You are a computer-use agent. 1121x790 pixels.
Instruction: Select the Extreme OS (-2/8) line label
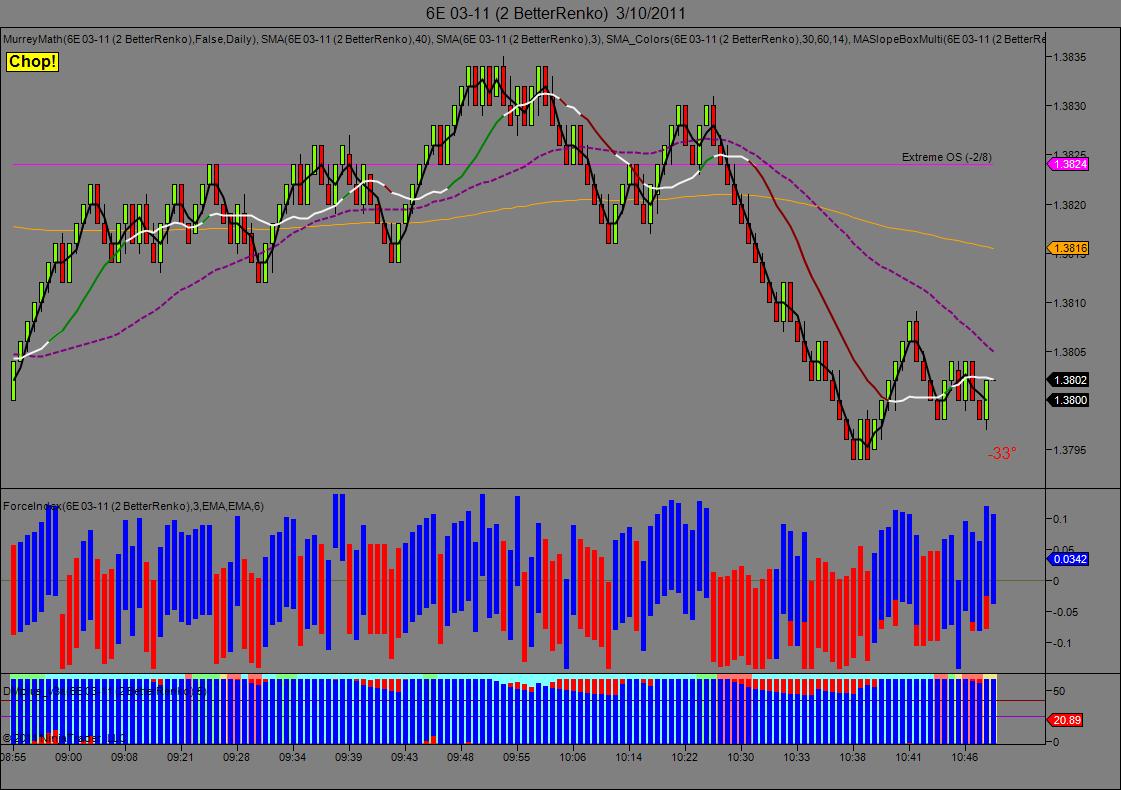(947, 157)
